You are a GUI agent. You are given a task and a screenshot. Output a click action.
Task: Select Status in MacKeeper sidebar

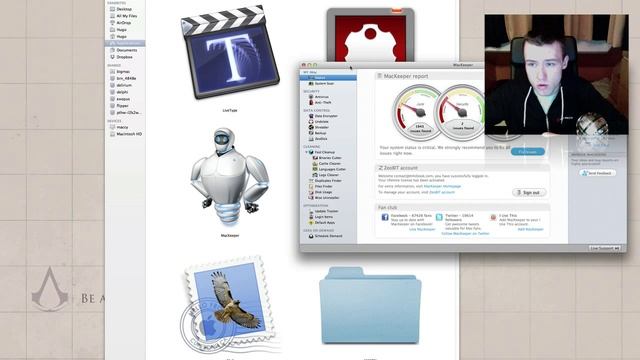[329, 78]
